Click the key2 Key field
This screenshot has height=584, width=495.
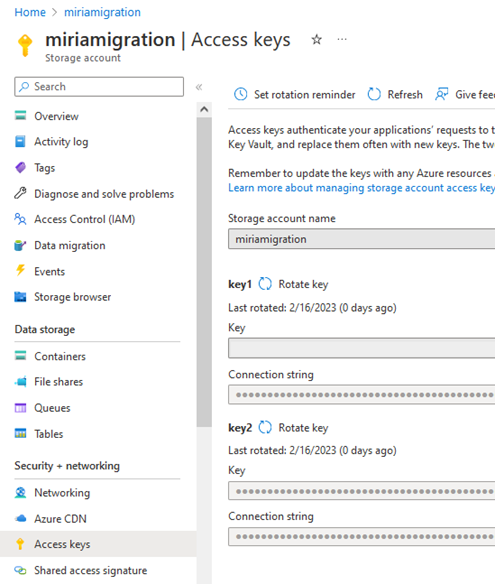[361, 491]
